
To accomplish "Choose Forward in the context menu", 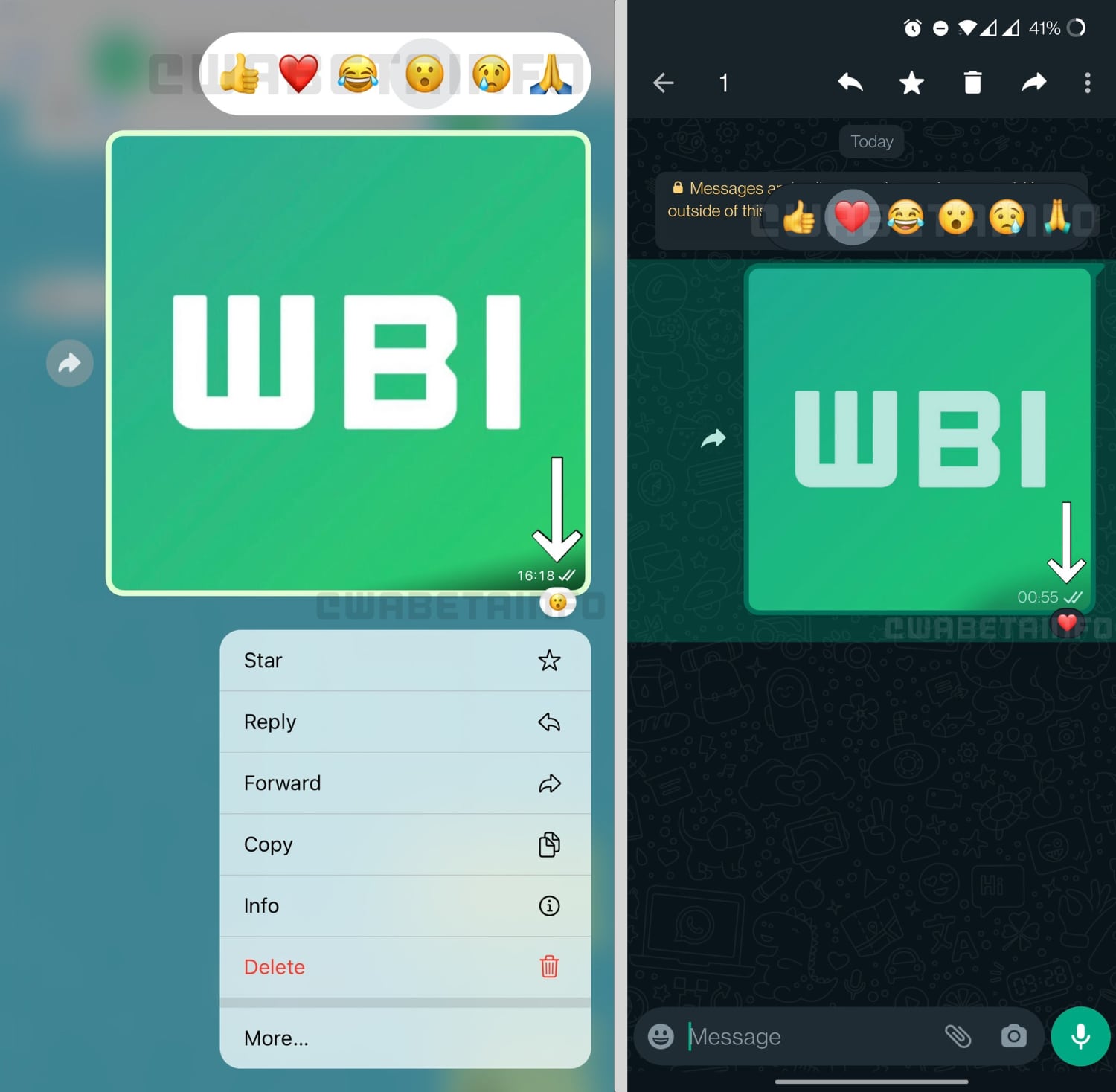I will 405,783.
